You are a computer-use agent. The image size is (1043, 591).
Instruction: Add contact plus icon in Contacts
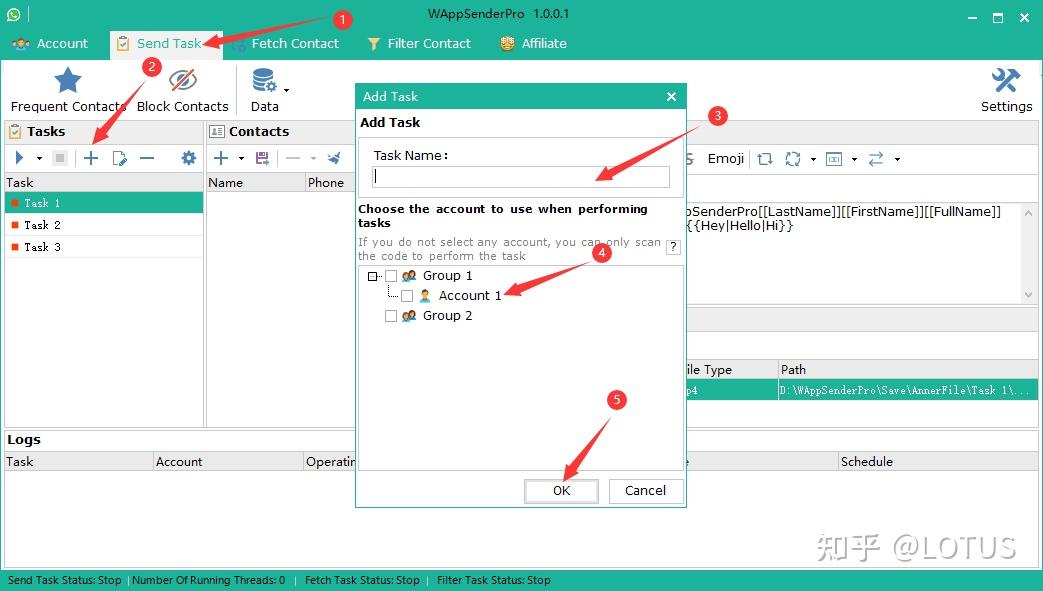(221, 158)
